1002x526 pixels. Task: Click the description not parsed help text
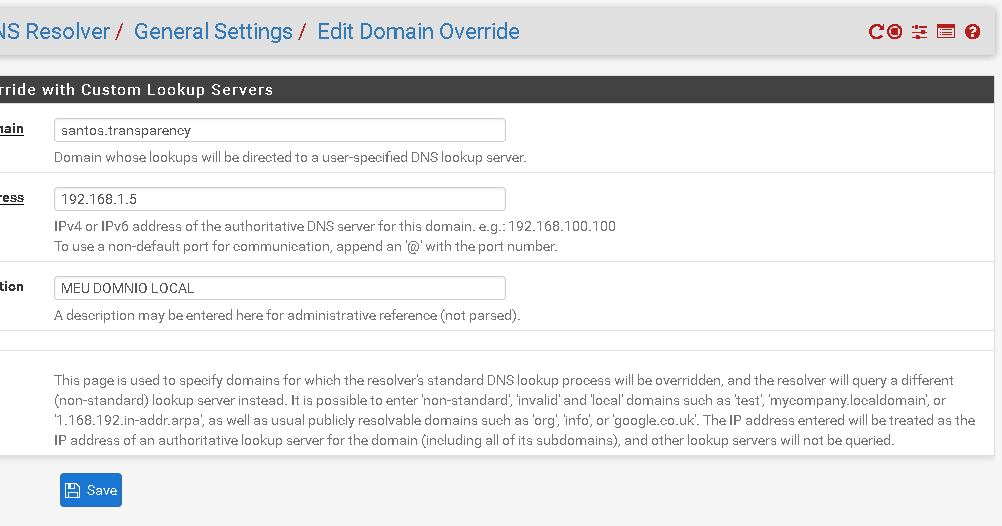(287, 316)
